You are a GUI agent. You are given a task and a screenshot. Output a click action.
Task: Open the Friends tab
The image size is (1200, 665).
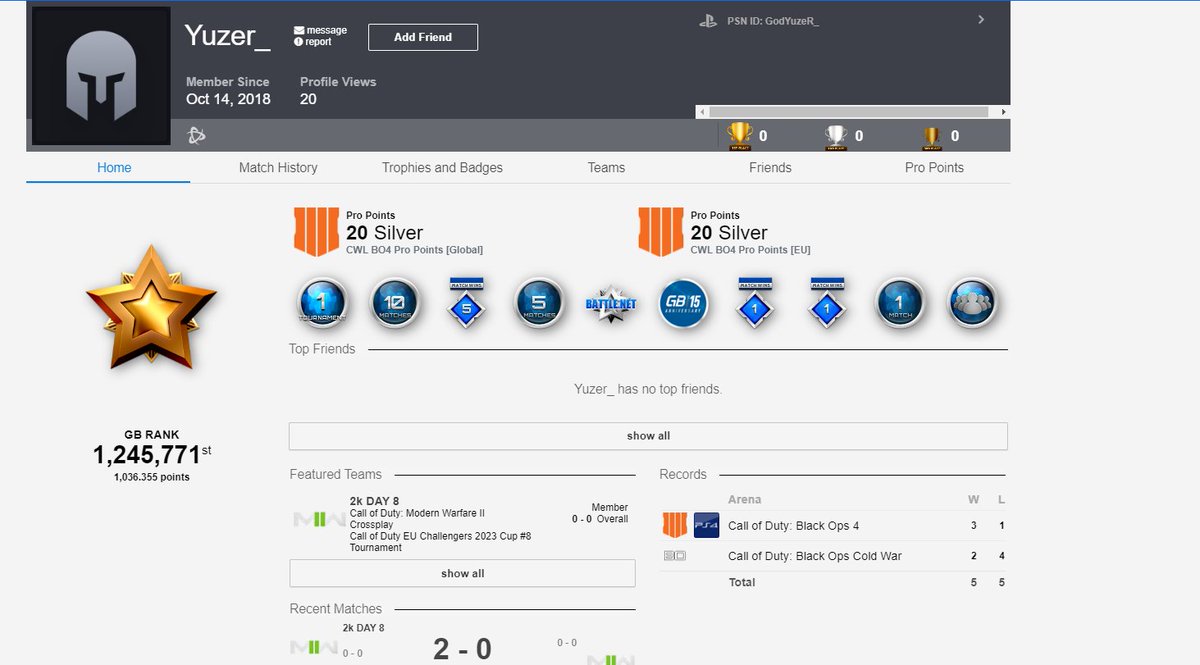pos(770,168)
